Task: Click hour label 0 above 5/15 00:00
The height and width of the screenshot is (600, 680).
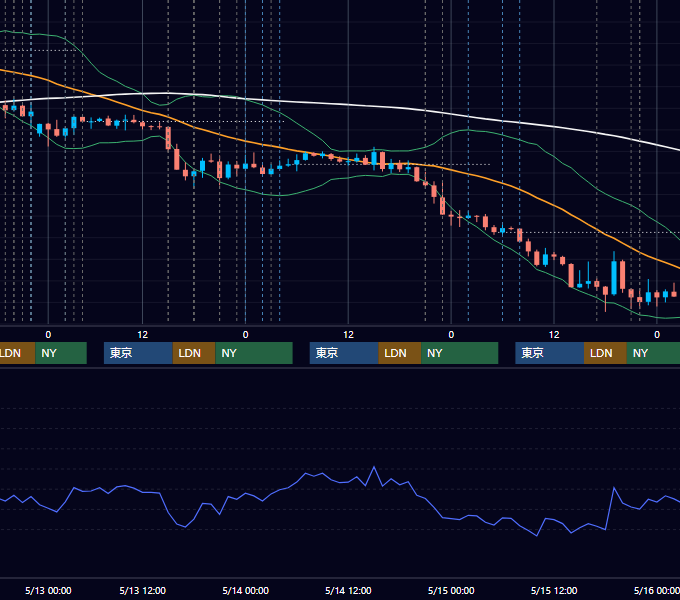Action: pyautogui.click(x=451, y=335)
